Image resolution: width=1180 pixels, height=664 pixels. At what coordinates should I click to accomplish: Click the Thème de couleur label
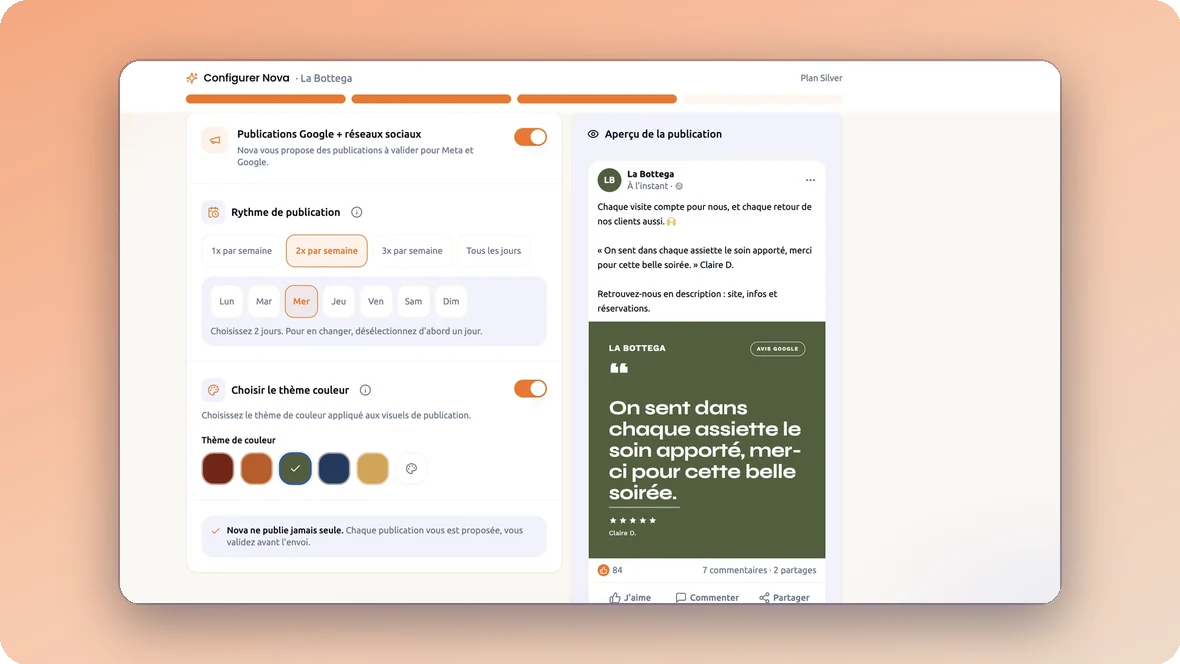coord(239,440)
